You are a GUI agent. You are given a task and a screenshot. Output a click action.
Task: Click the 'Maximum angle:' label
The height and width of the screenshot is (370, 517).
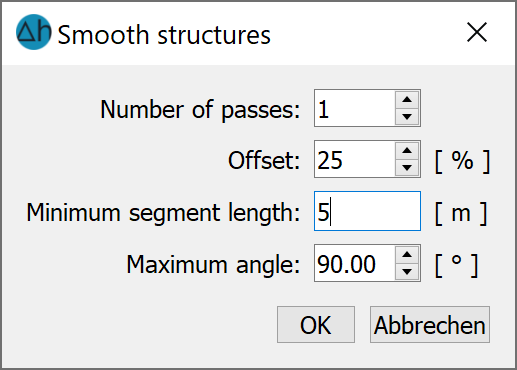pyautogui.click(x=213, y=265)
